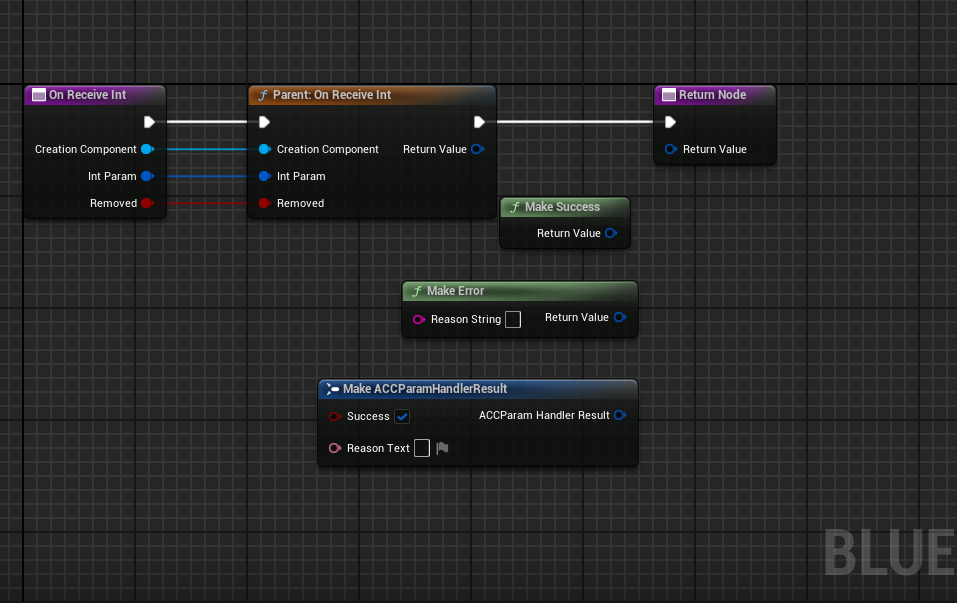Click the advanced display flag beside Reason Text
Viewport: 957px width, 603px height.
[x=441, y=448]
